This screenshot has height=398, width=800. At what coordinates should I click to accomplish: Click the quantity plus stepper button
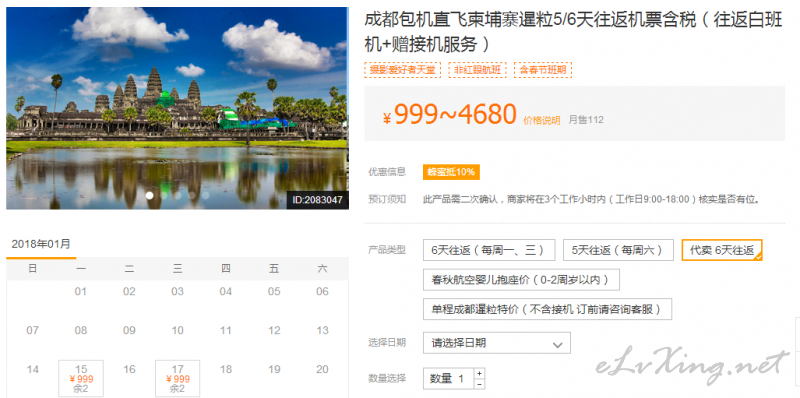pyautogui.click(x=479, y=373)
